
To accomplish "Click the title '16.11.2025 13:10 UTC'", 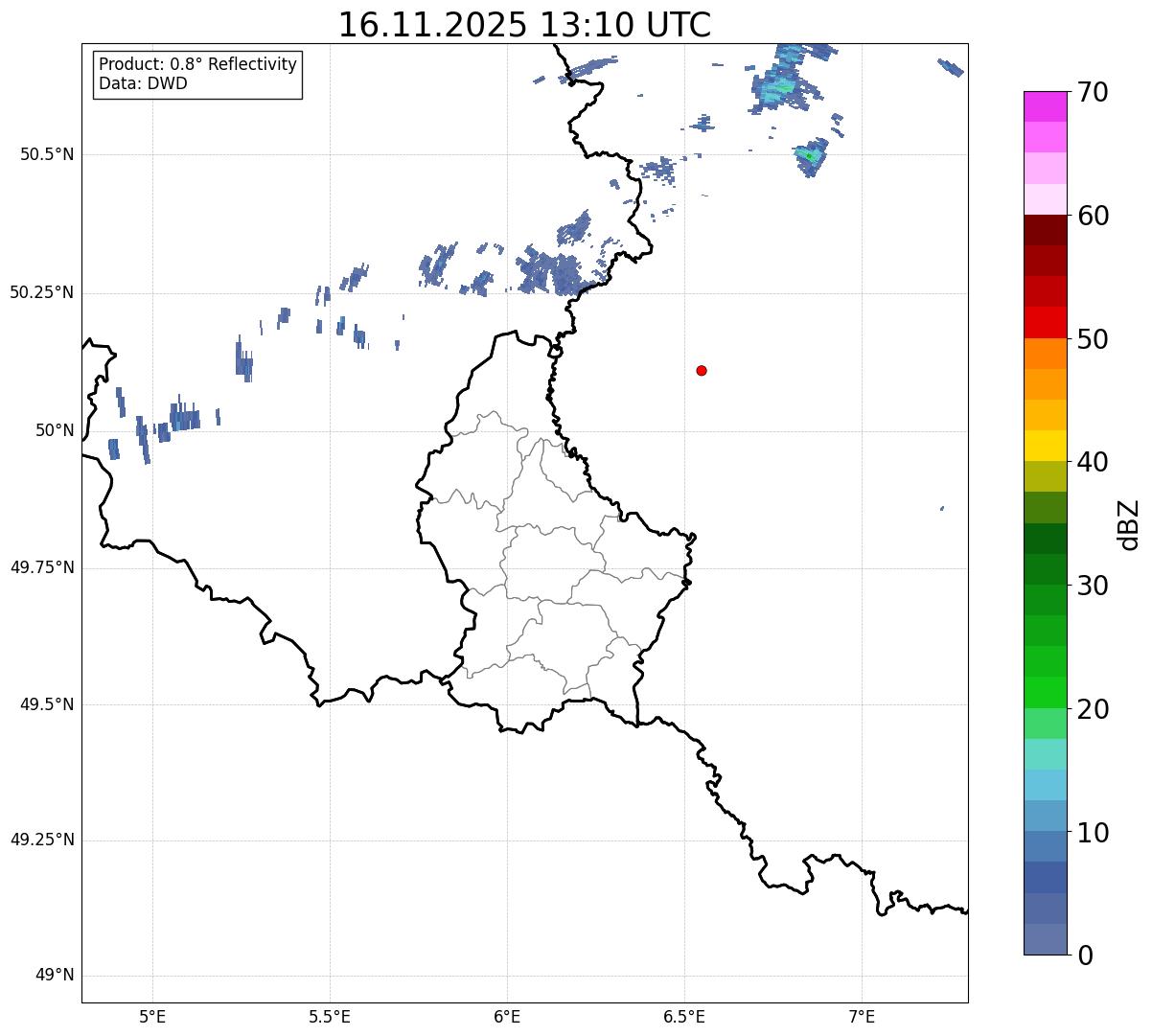I will click(524, 25).
